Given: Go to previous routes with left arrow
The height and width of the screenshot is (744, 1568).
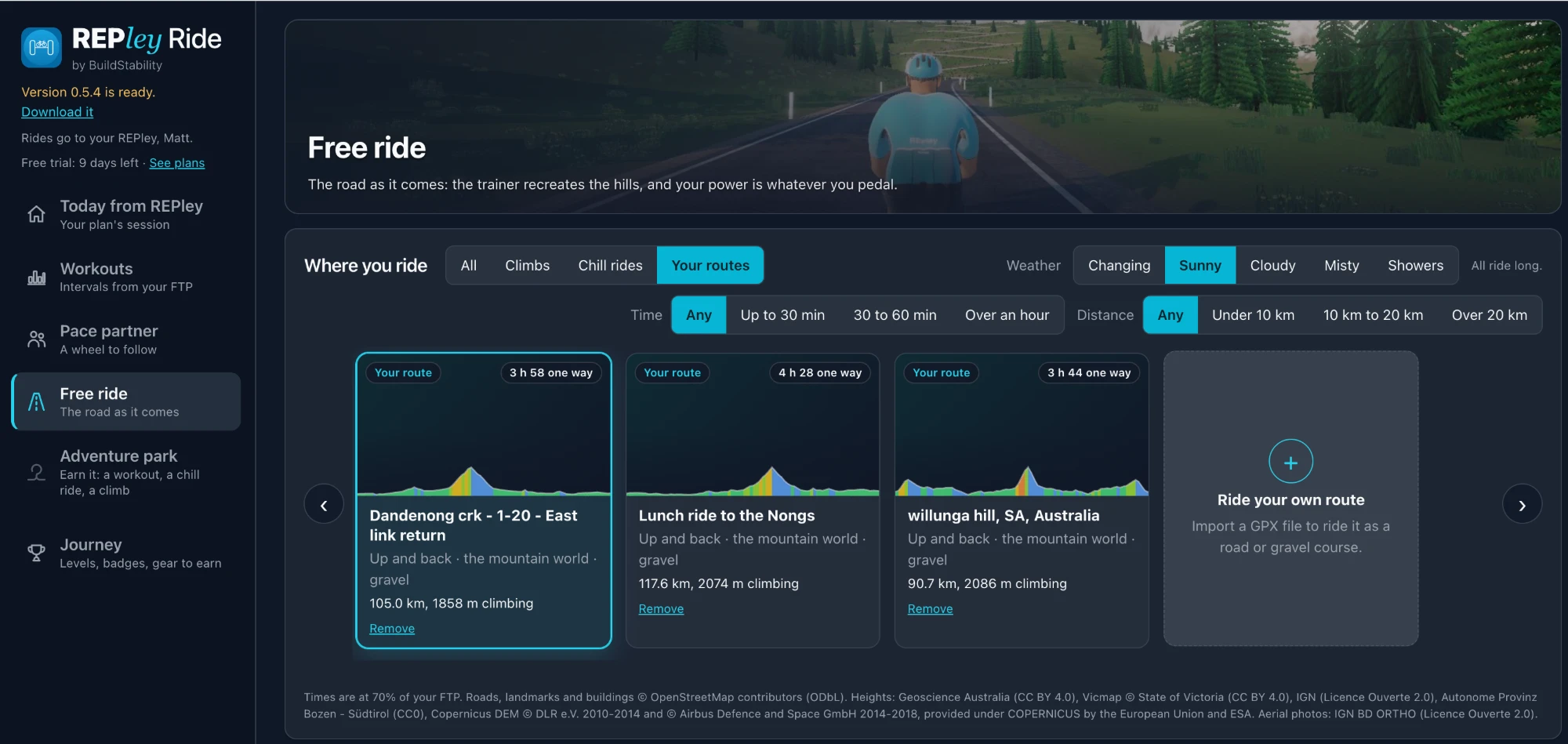Looking at the screenshot, I should coord(324,505).
